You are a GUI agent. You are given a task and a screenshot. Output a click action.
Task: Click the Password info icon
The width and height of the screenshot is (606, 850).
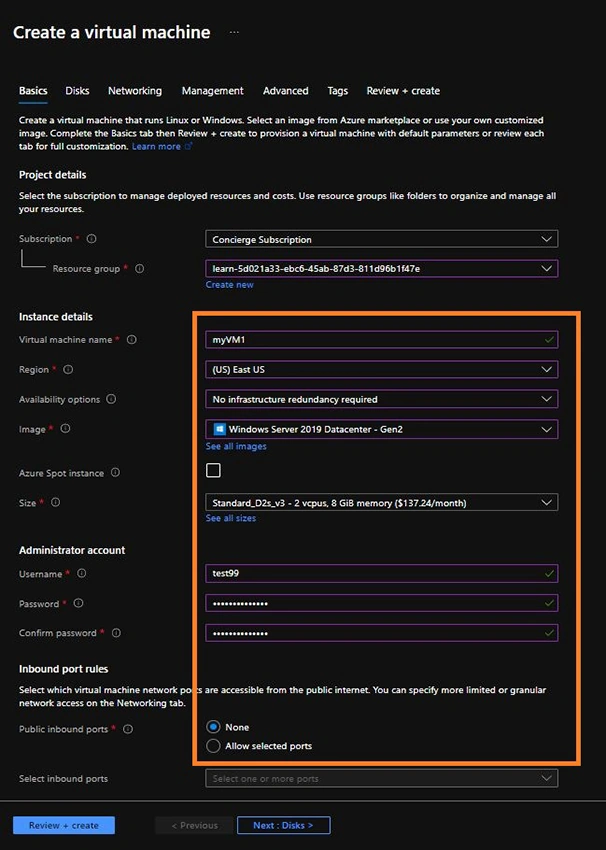[x=78, y=603]
